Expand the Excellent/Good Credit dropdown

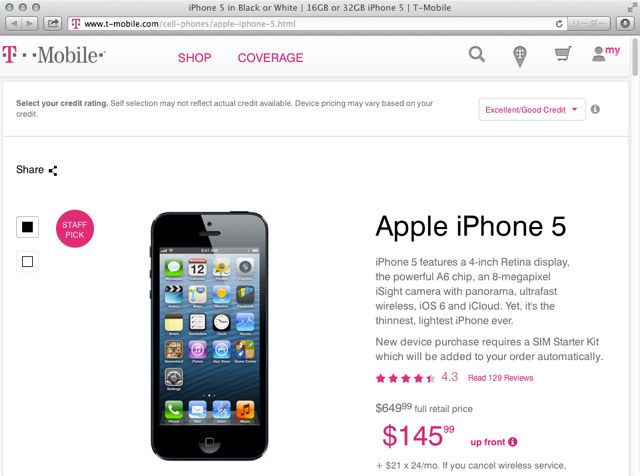[x=532, y=109]
